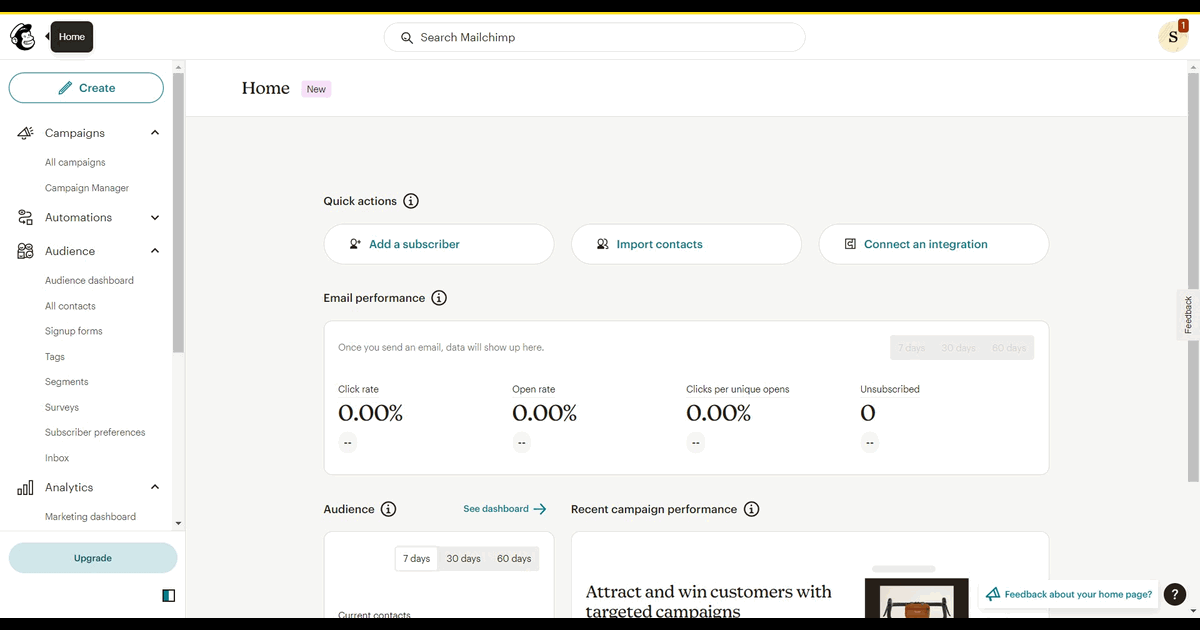The image size is (1200, 630).
Task: Click the Mailchimp Freddie logo
Action: [22, 37]
